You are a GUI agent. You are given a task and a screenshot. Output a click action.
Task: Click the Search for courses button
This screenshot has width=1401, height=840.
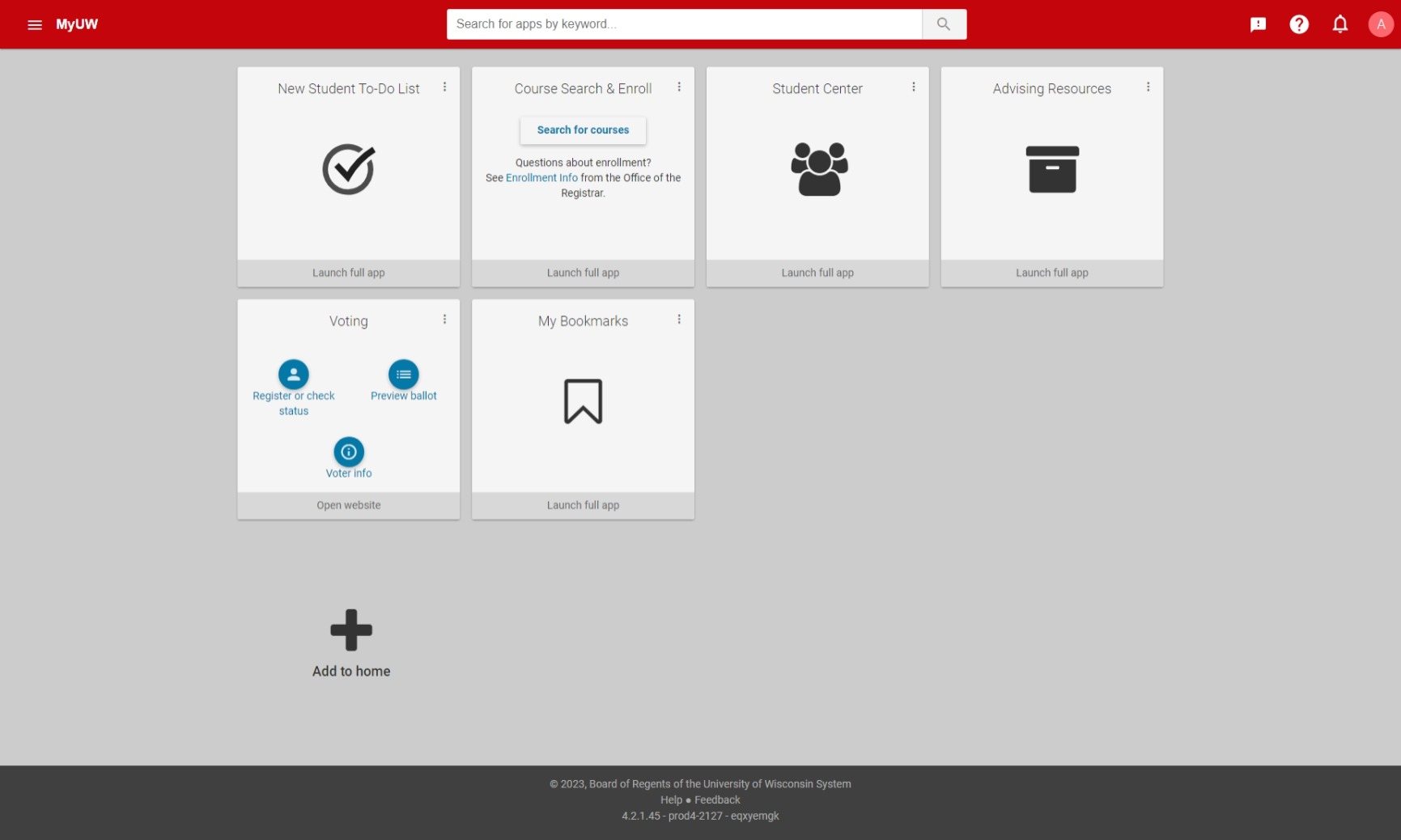click(x=583, y=129)
